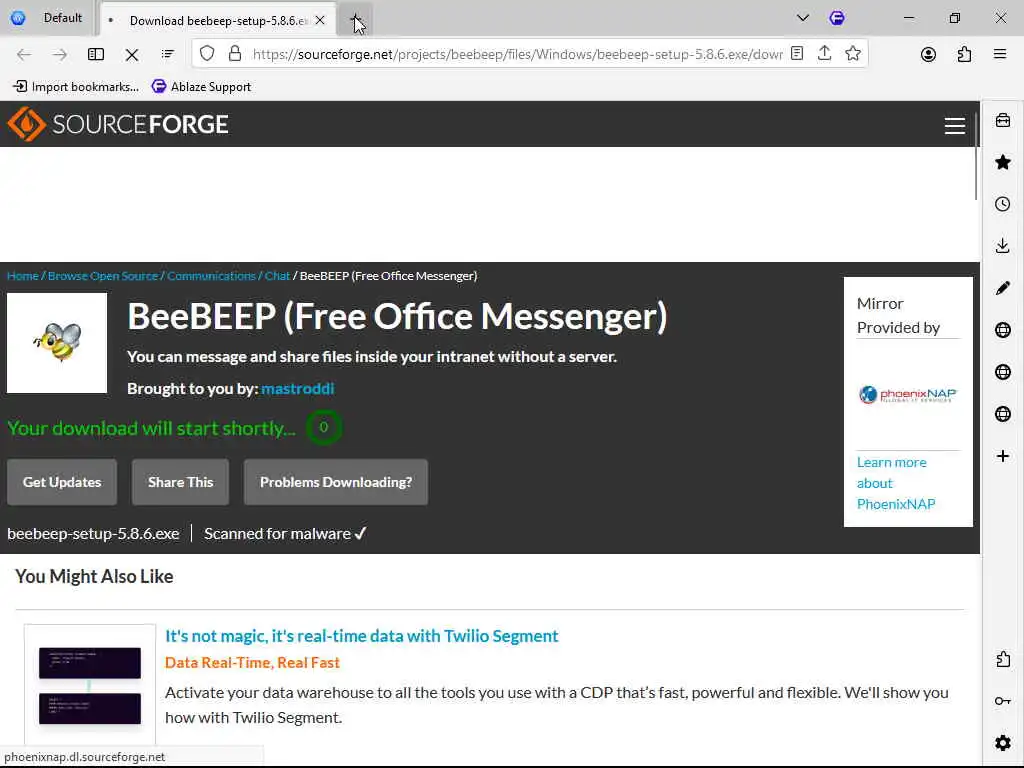
Task: Open the second sidebar globe web panel
Action: tap(1002, 372)
